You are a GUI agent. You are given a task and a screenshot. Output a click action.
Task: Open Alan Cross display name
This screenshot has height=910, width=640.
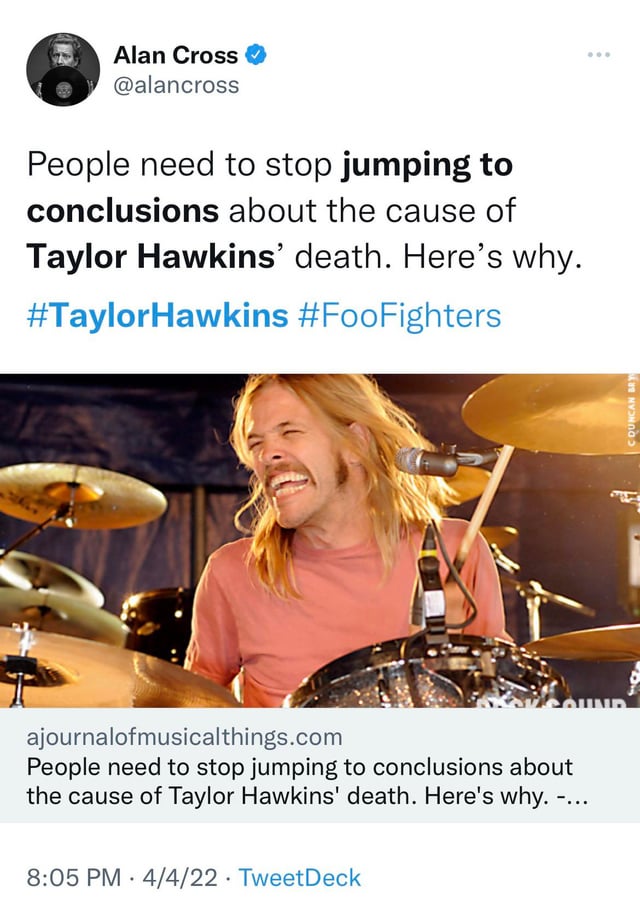[176, 55]
